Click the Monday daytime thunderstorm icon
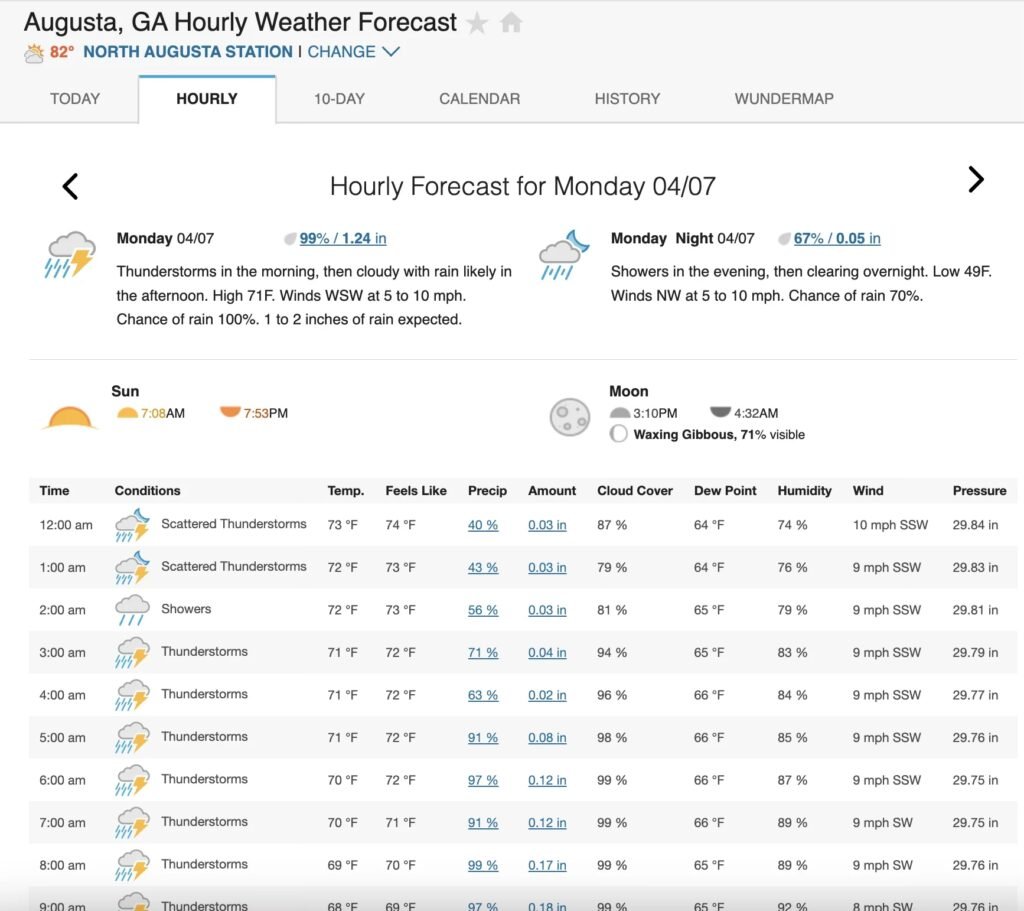 tap(70, 255)
